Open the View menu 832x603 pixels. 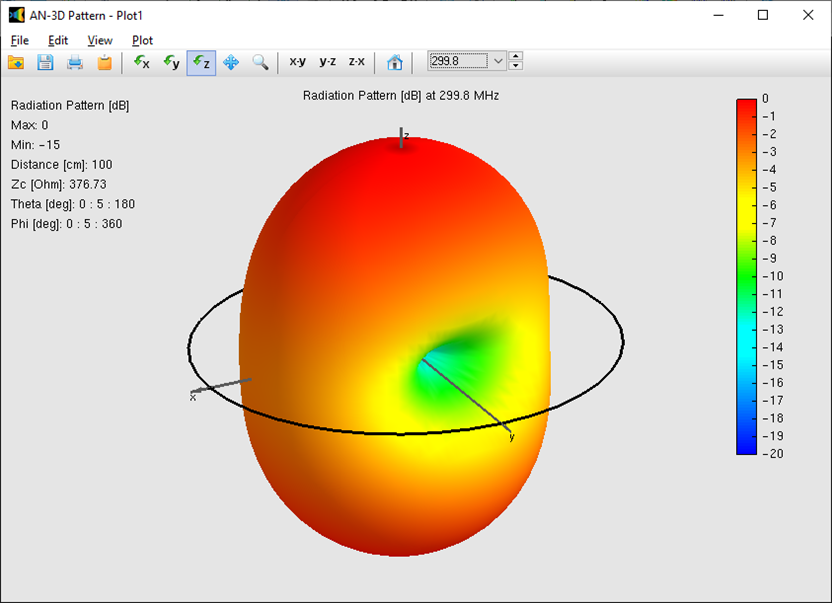(100, 40)
